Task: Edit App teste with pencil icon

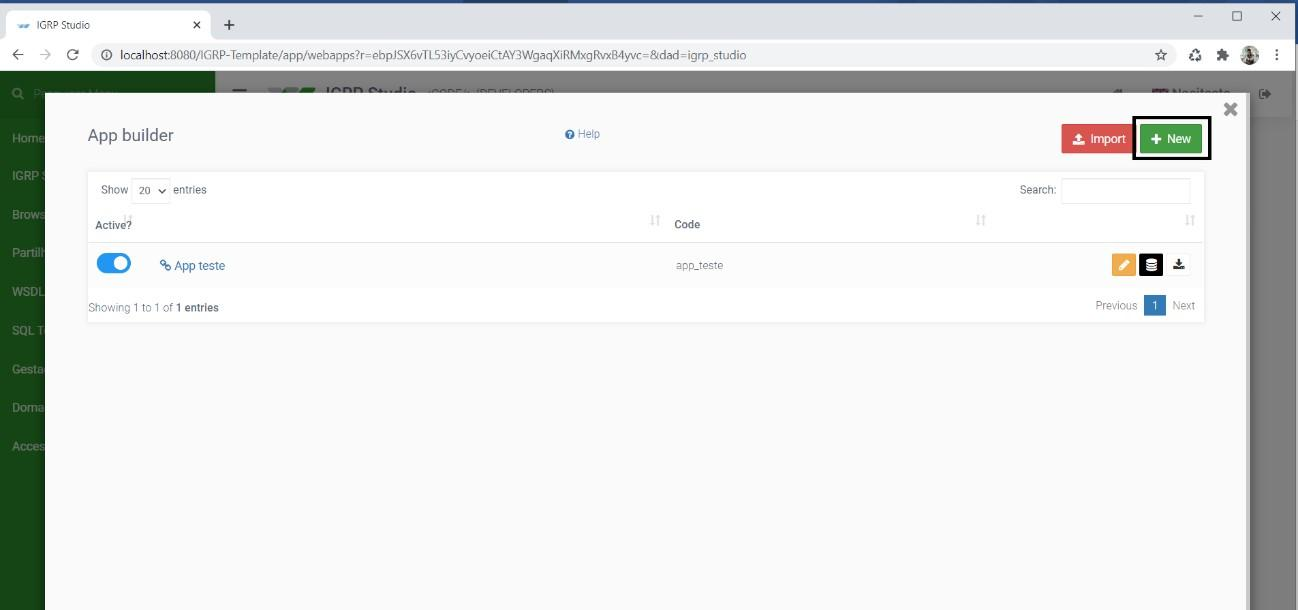Action: [x=1123, y=265]
